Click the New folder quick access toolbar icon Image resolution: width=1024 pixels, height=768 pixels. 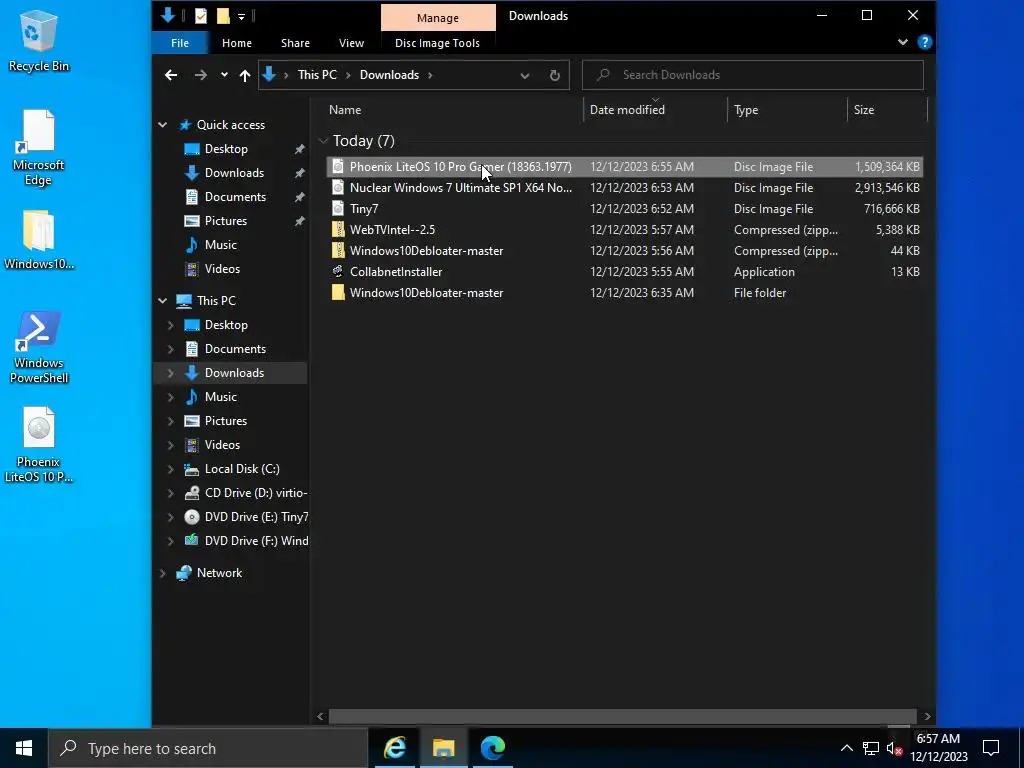tap(223, 16)
